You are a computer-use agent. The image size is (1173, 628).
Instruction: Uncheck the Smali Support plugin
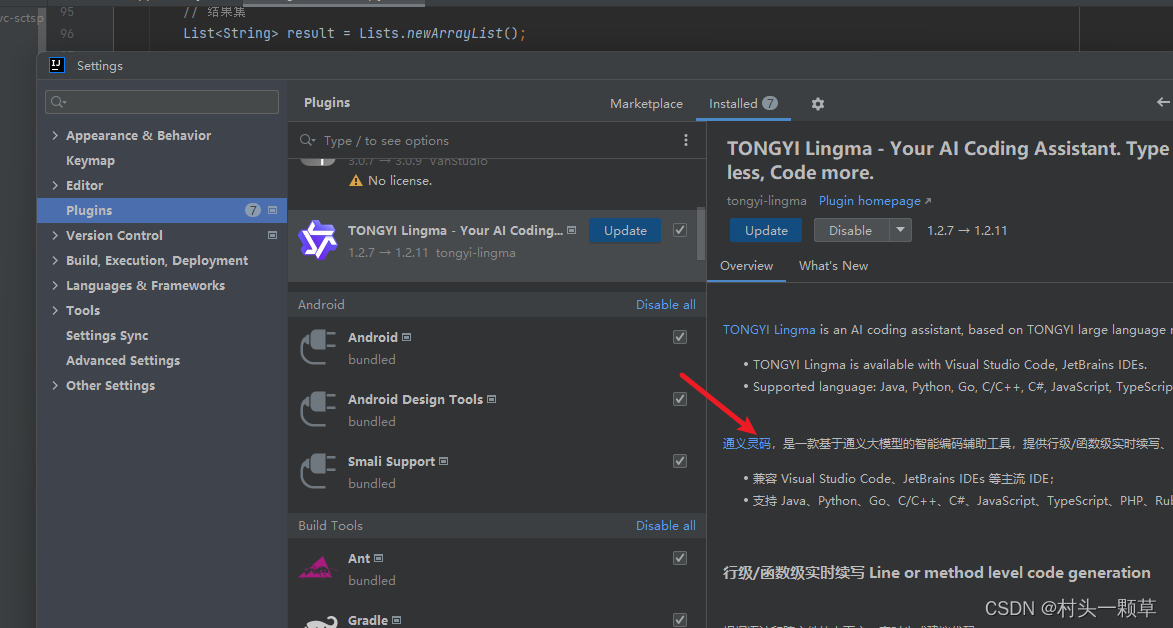pyautogui.click(x=680, y=461)
